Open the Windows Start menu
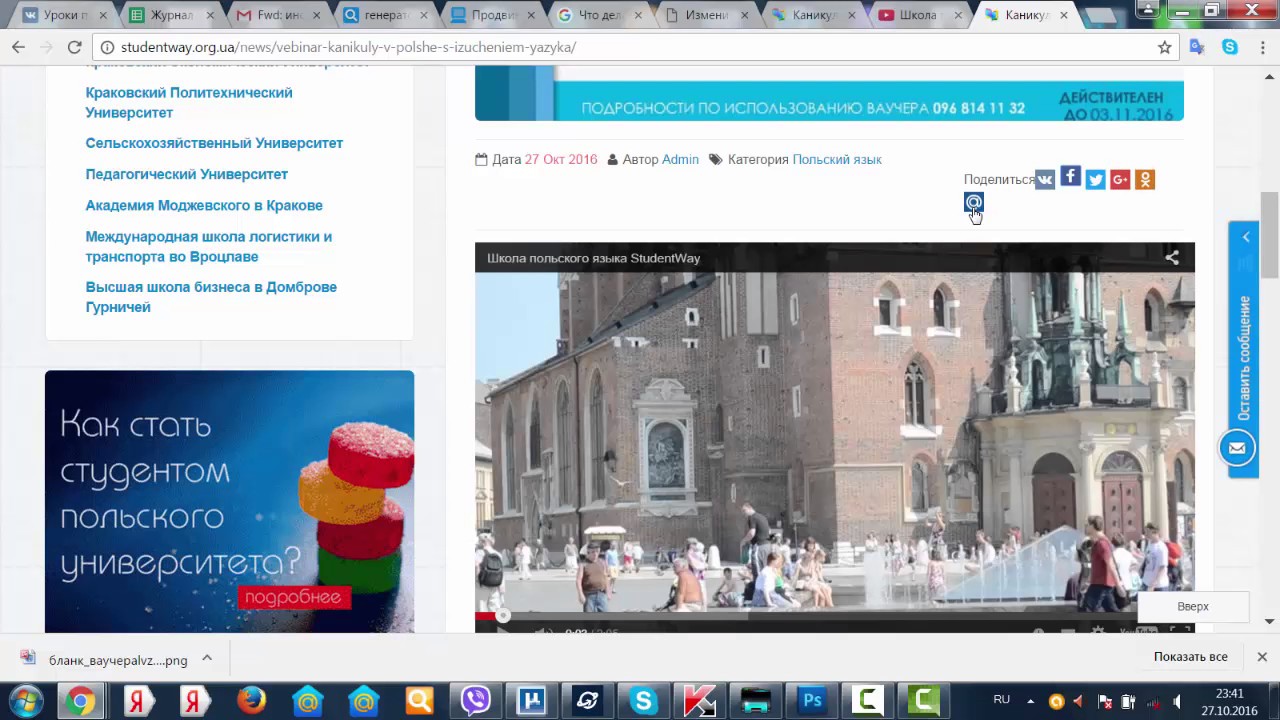This screenshot has width=1280, height=720. click(26, 701)
